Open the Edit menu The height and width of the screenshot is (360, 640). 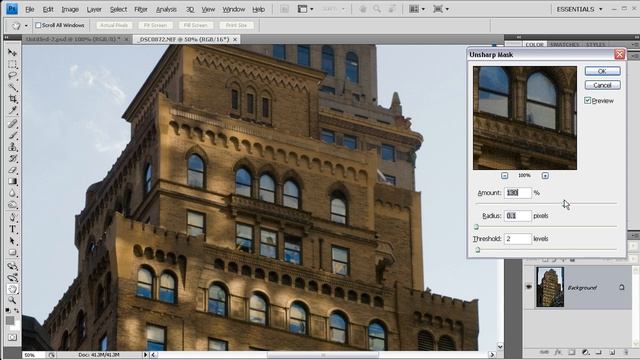click(48, 9)
